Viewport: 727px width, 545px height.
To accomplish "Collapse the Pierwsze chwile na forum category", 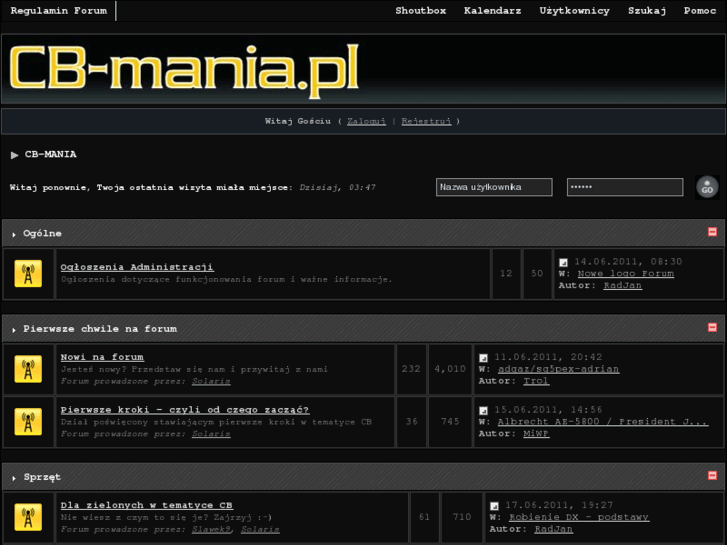I will (x=713, y=327).
